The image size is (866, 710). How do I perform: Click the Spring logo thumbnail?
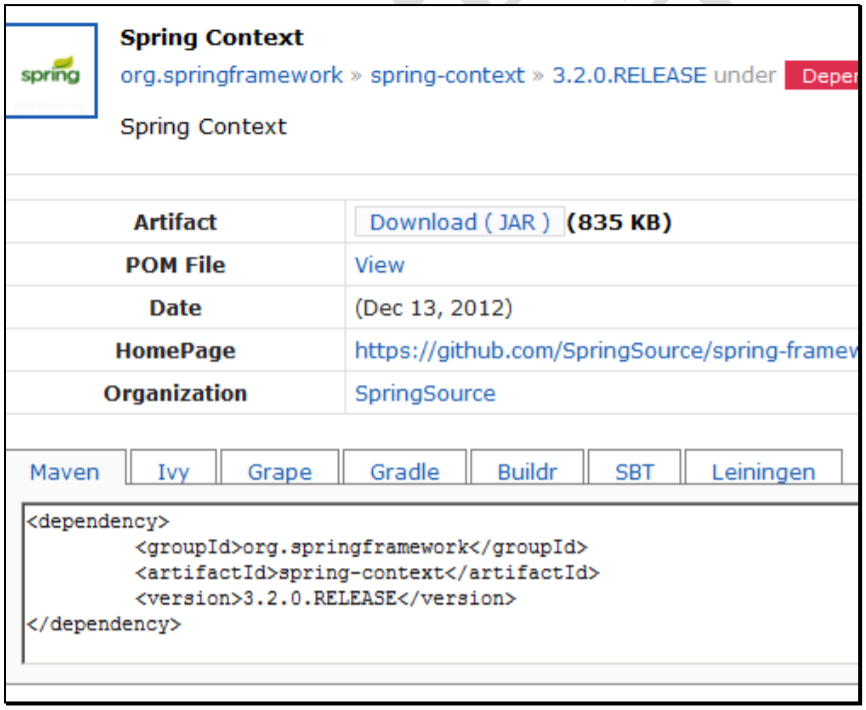[51, 71]
